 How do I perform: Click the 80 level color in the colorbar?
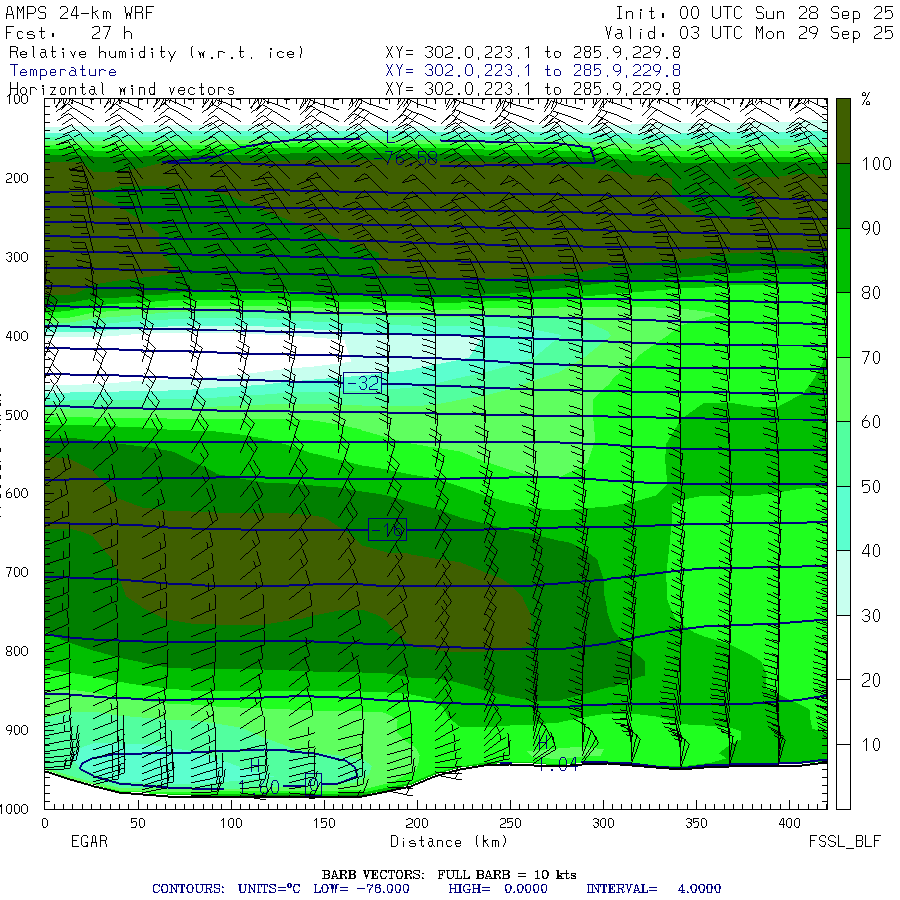tap(843, 261)
